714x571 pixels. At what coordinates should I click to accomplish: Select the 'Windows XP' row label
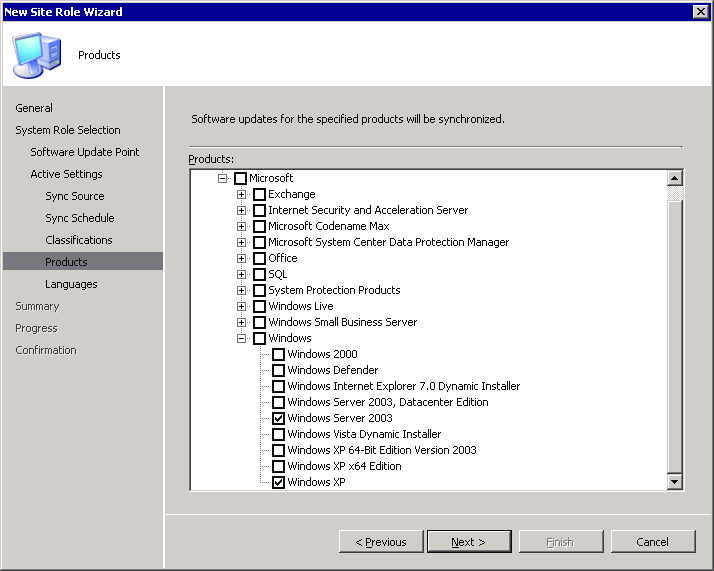(316, 482)
